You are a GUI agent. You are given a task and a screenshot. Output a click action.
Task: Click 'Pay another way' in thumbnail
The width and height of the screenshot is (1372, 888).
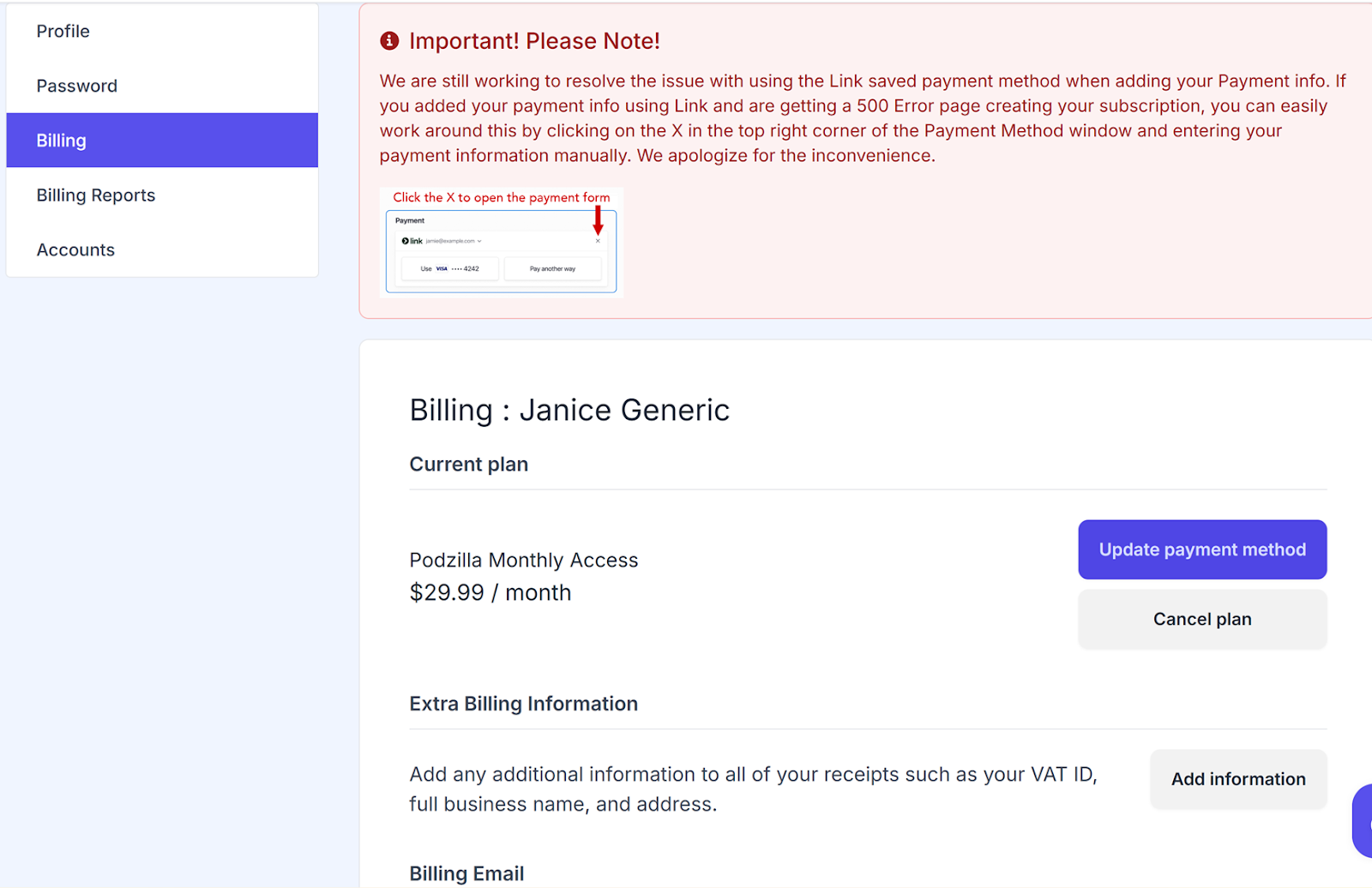click(552, 269)
